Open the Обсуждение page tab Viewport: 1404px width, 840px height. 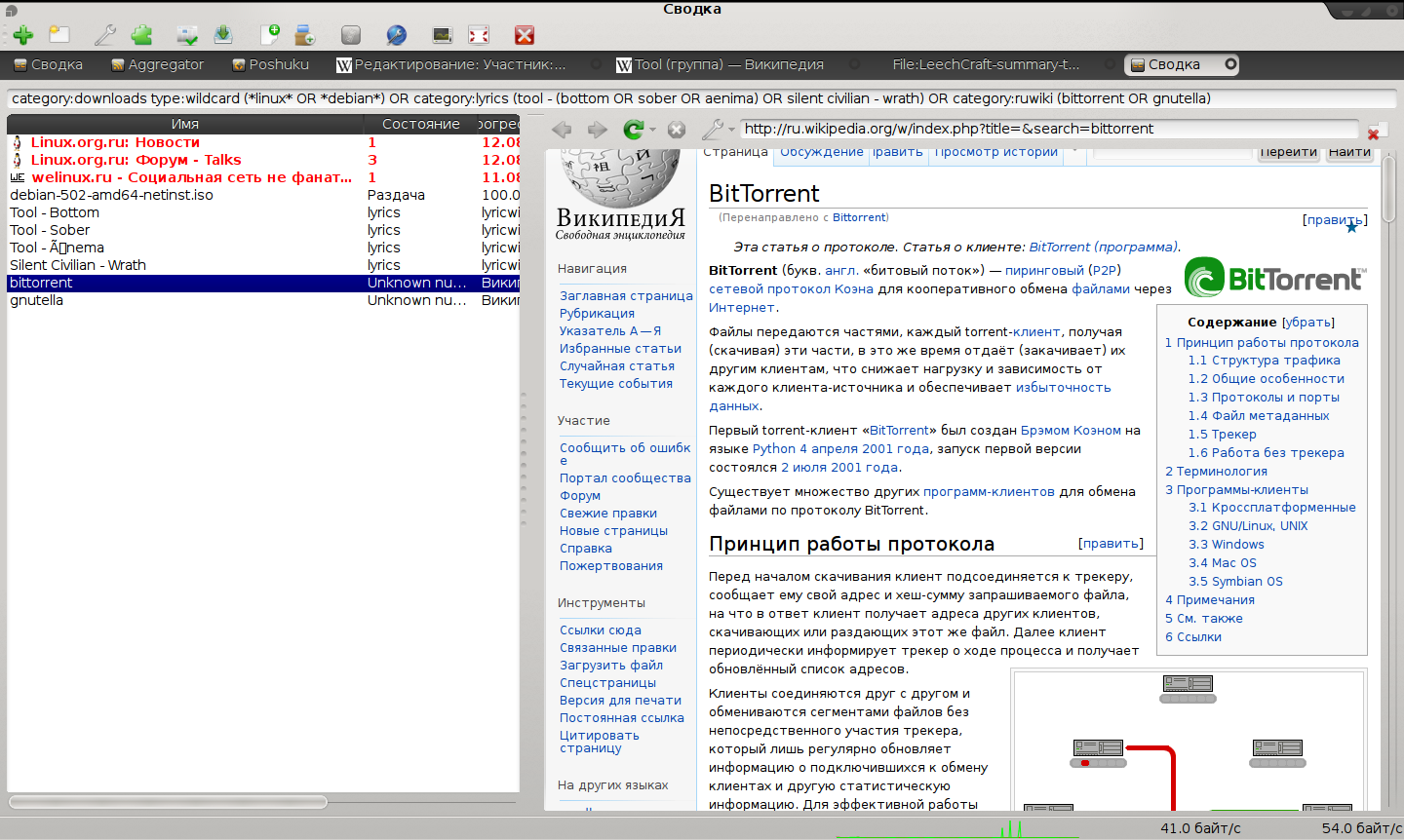(x=821, y=153)
